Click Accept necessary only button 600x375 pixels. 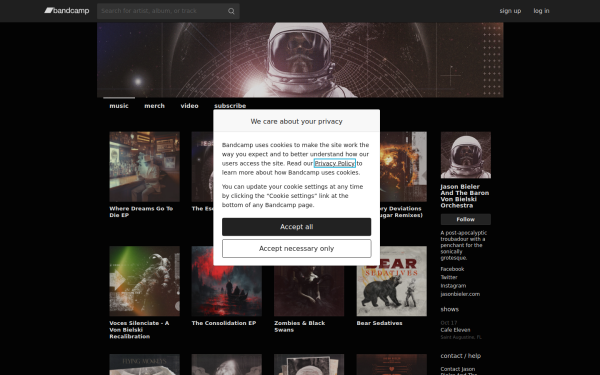pos(297,249)
